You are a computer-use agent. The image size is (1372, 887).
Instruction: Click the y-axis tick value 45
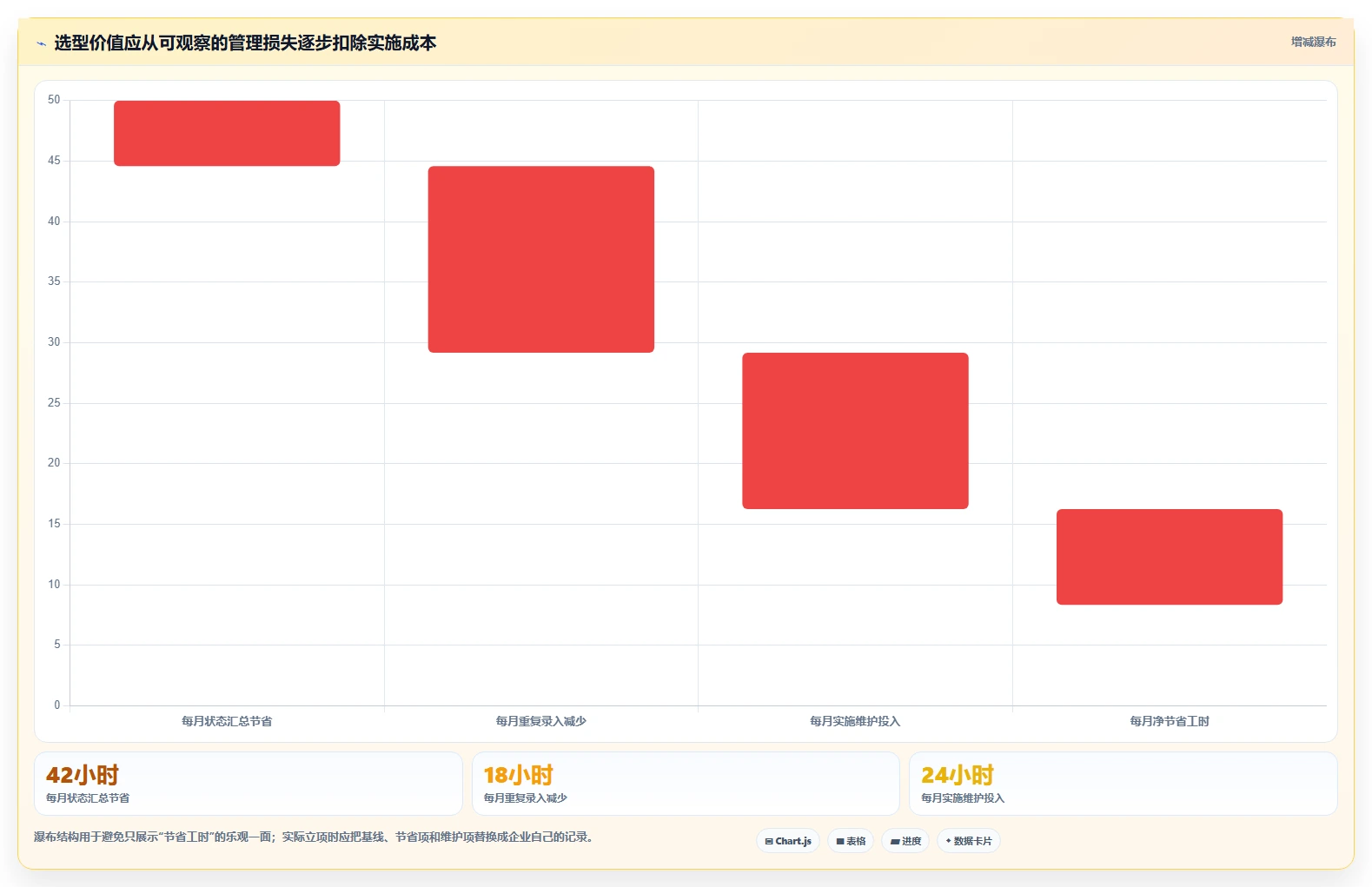(54, 161)
